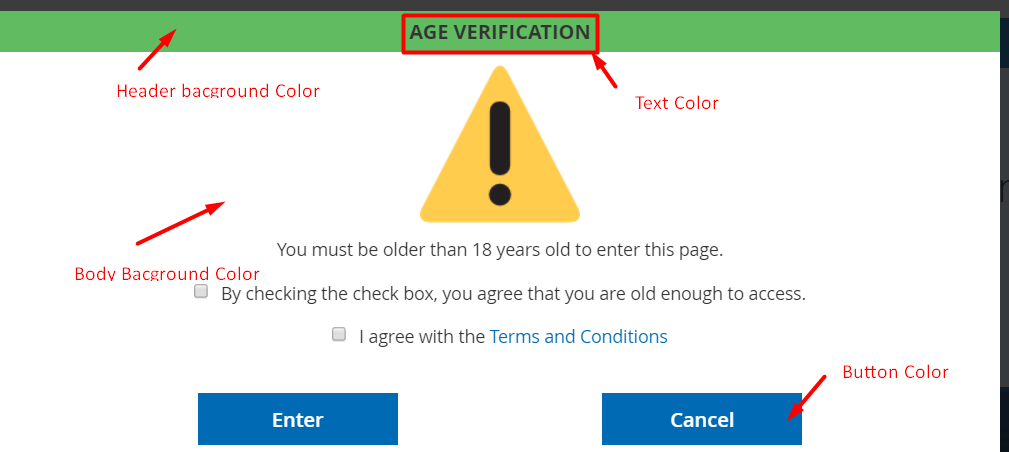This screenshot has height=452, width=1009.
Task: Tick the I agree with Terms checkbox
Action: click(339, 334)
